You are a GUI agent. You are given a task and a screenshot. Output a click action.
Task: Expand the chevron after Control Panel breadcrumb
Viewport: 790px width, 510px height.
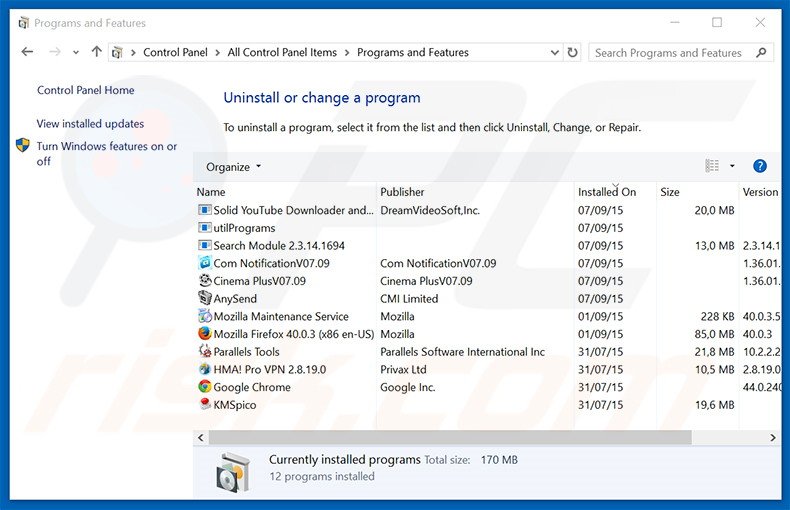click(217, 52)
